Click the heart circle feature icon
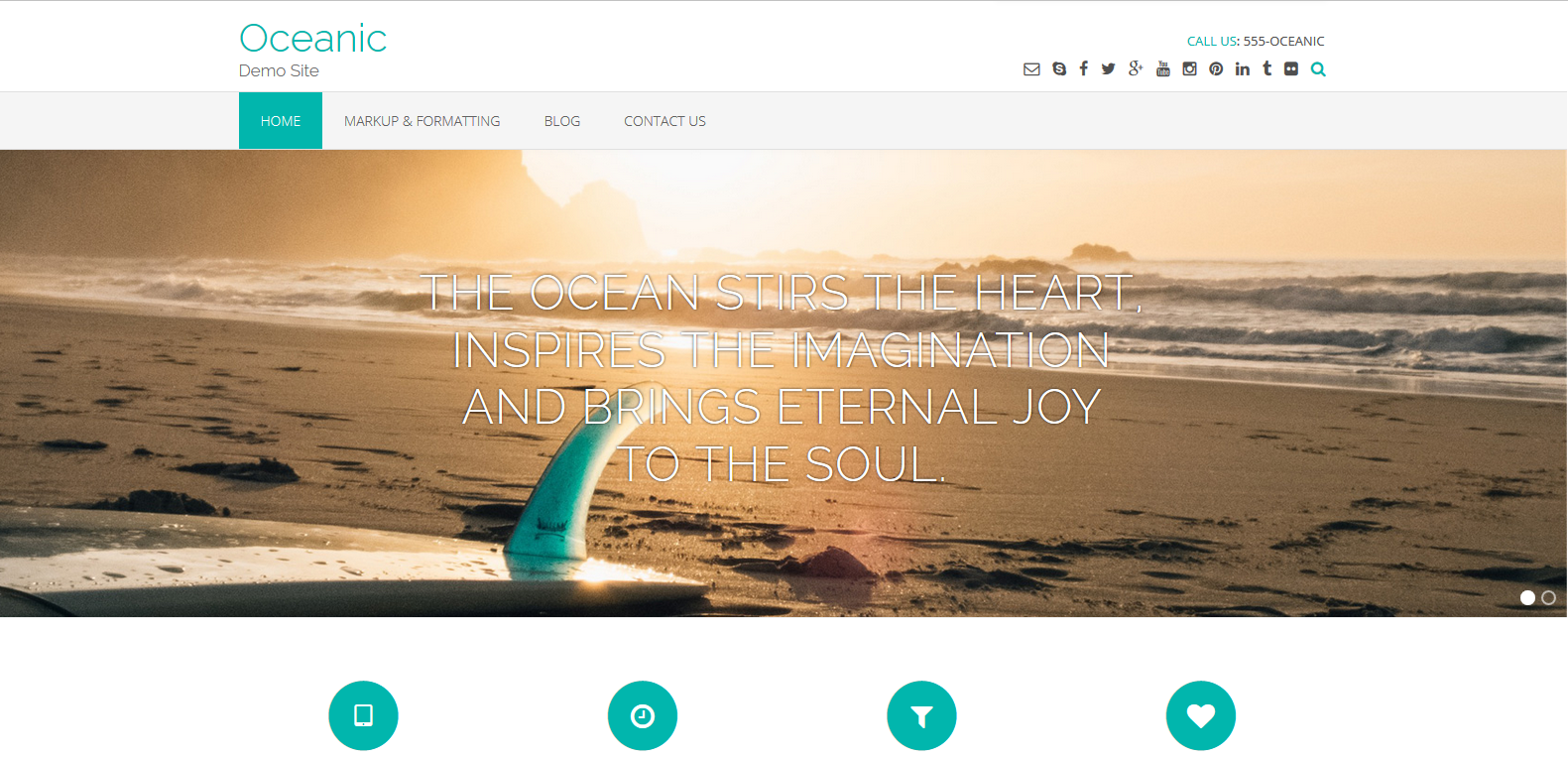 coord(1201,715)
